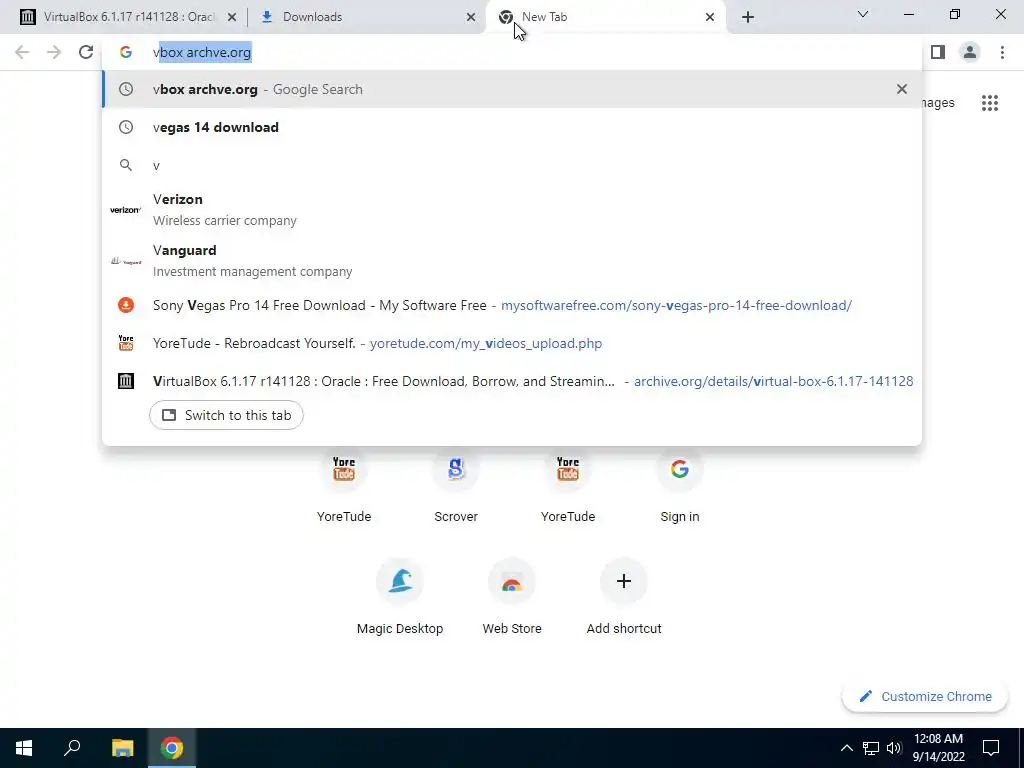Open the Web Store shortcut
Viewport: 1024px width, 768px height.
(x=512, y=597)
